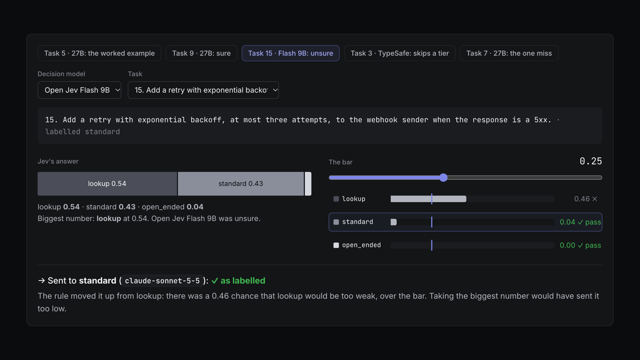This screenshot has width=640, height=360.
Task: Click the small open_ended segment of answer bar
Action: pyautogui.click(x=308, y=184)
